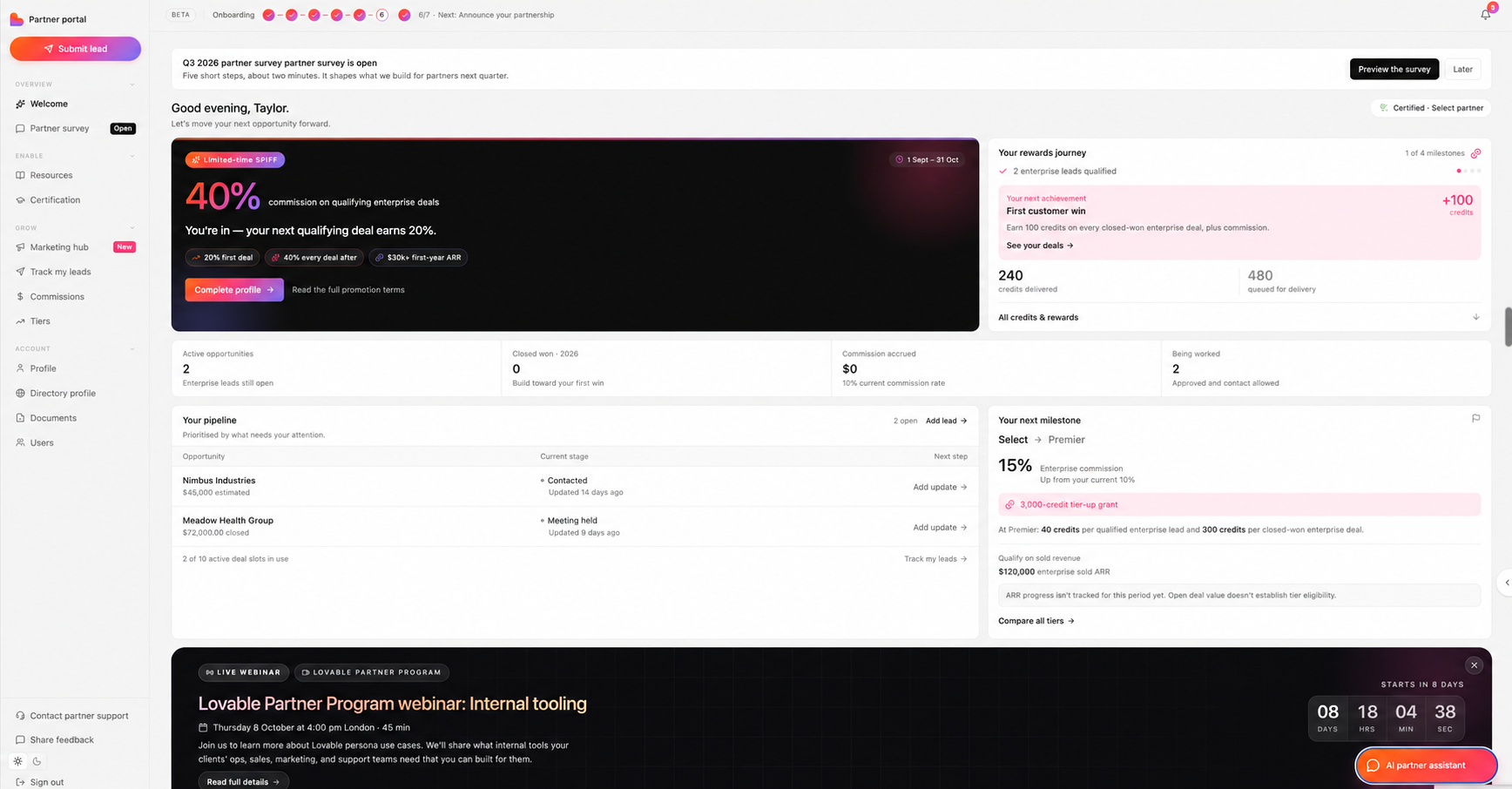Click Read the full promotion terms
1512x789 pixels.
(x=348, y=290)
